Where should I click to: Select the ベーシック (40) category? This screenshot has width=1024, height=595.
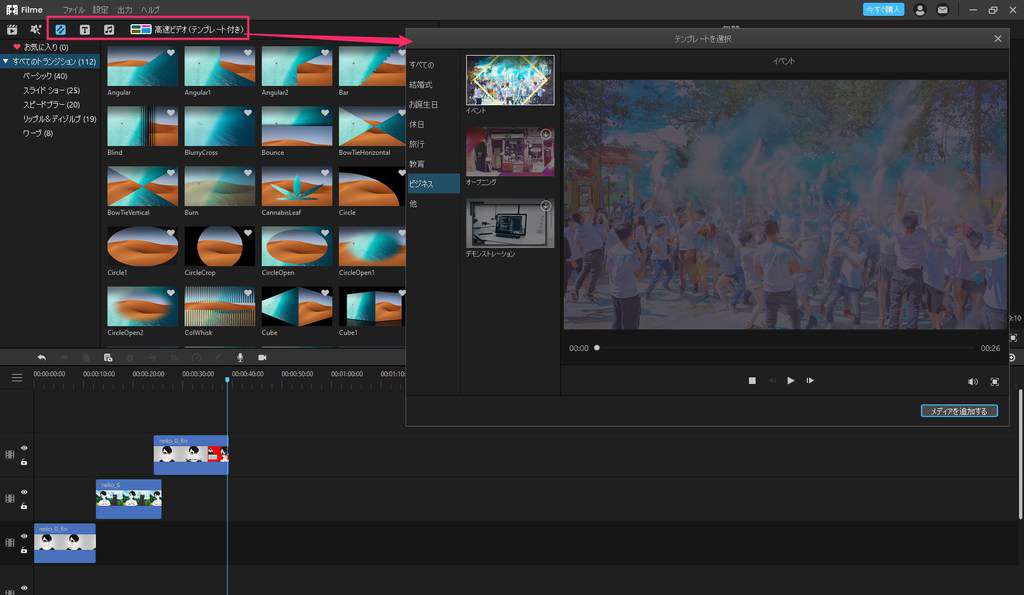[45, 76]
